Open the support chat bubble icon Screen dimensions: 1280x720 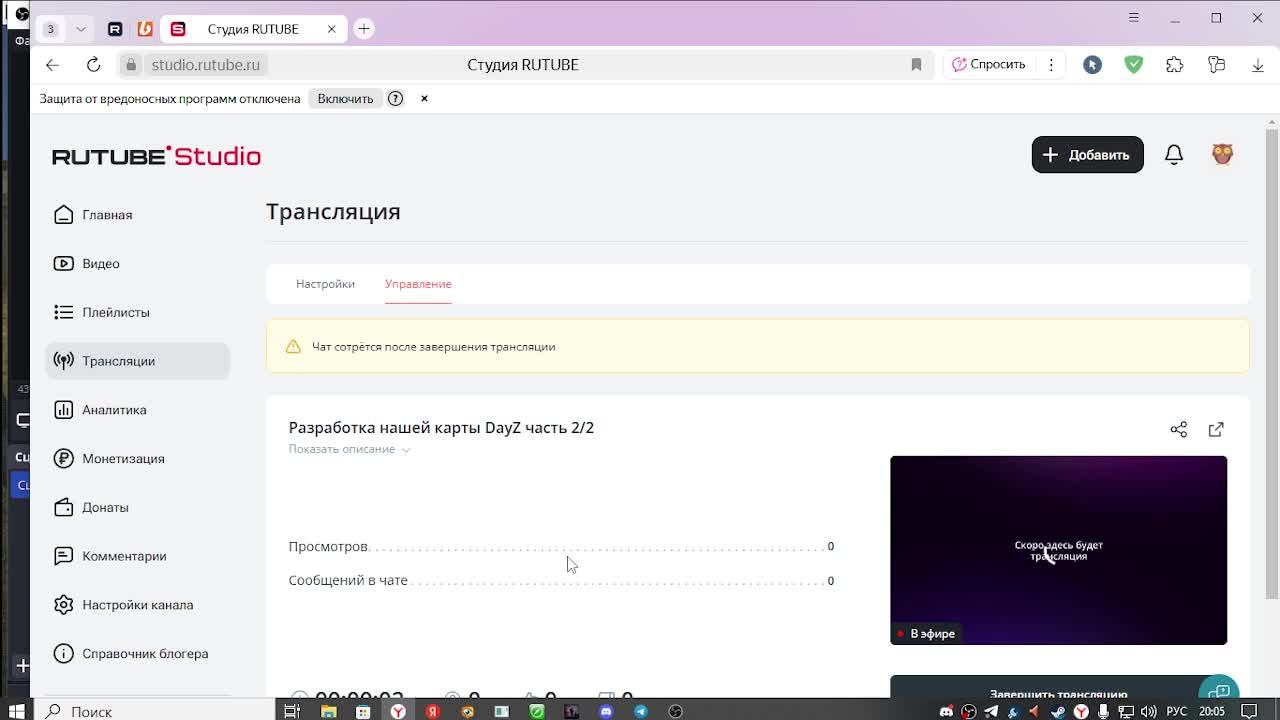click(x=1219, y=690)
